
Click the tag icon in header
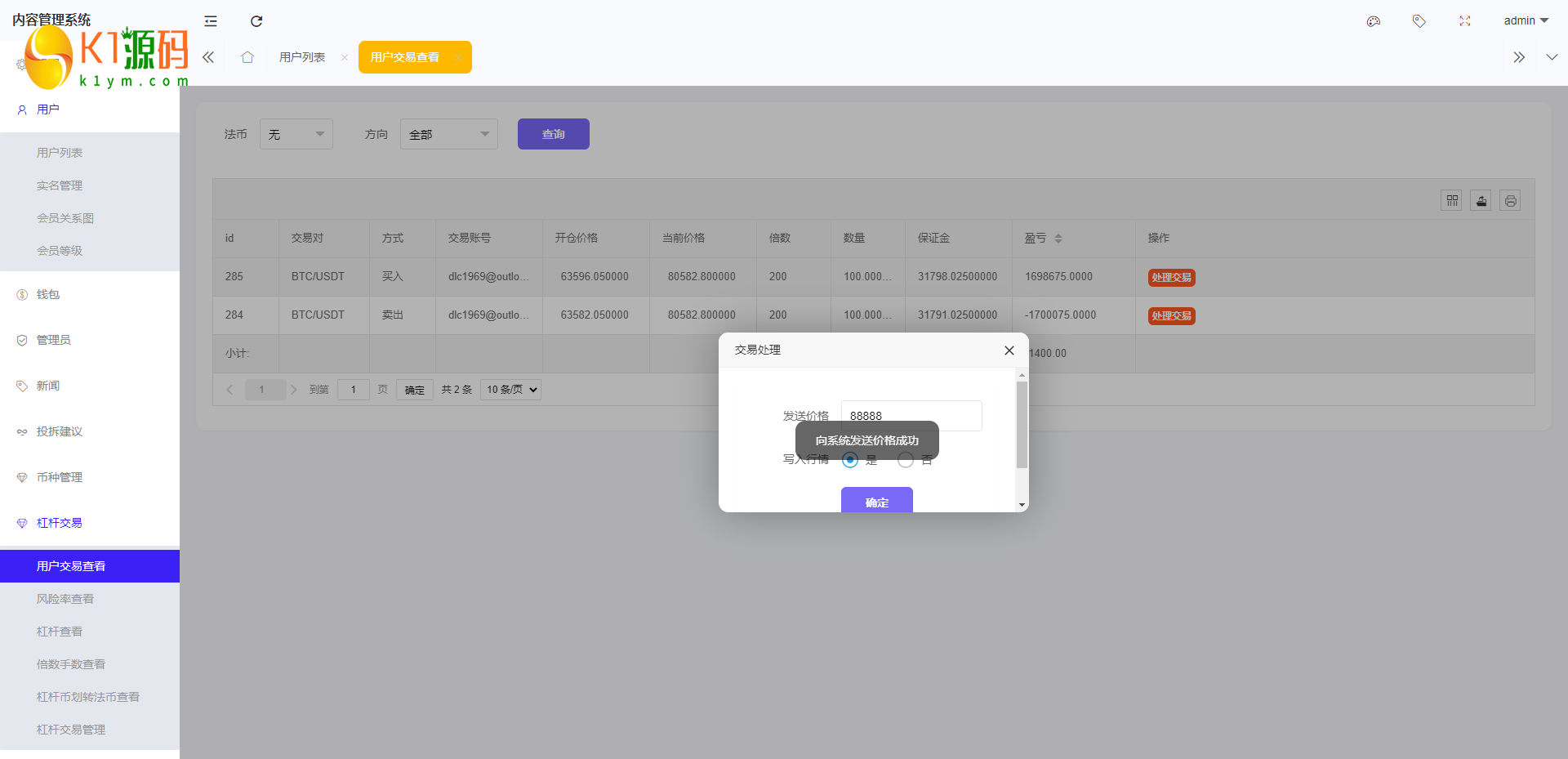(1419, 21)
